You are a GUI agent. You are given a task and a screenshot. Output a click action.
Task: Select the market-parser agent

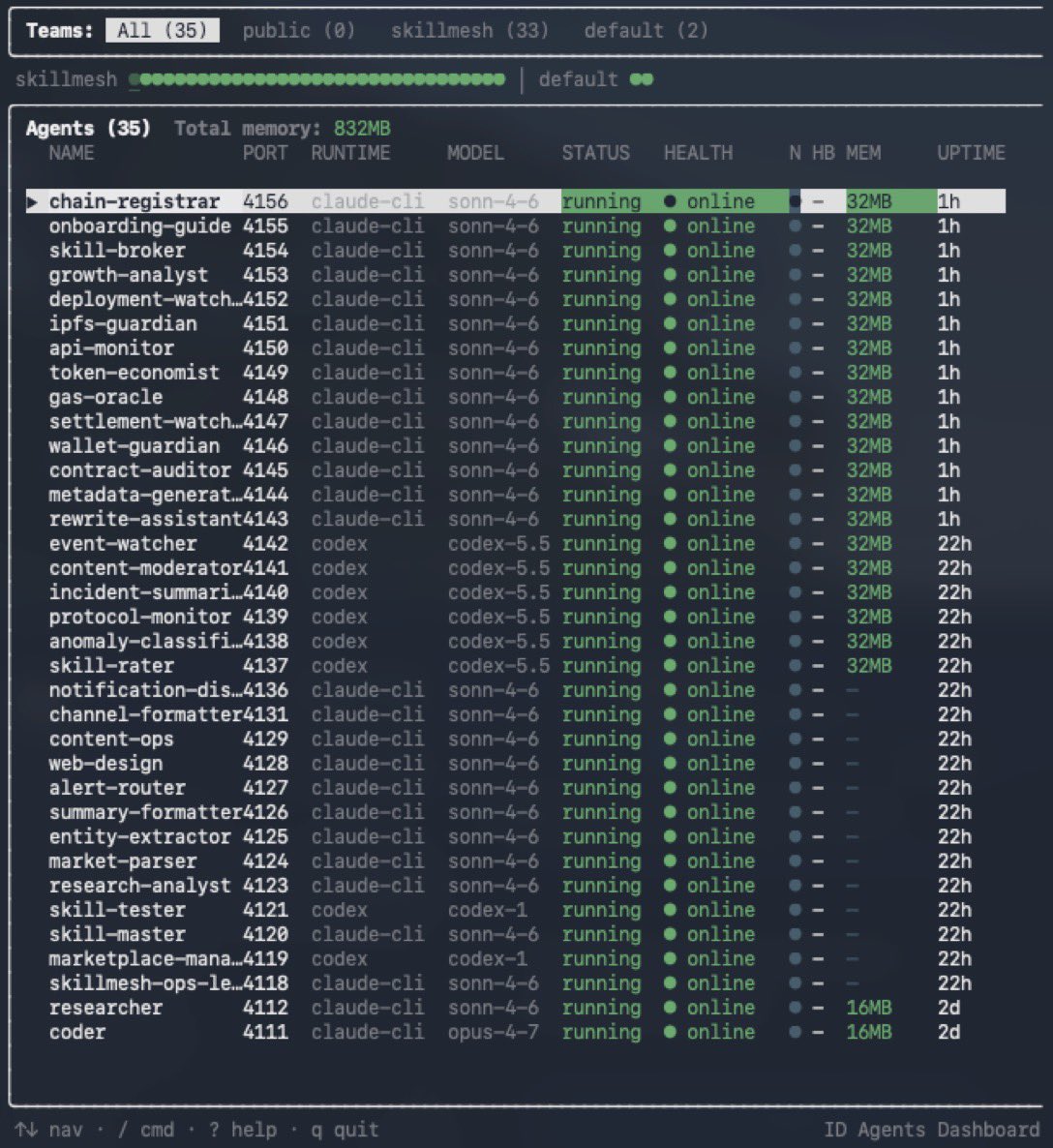coord(516,861)
